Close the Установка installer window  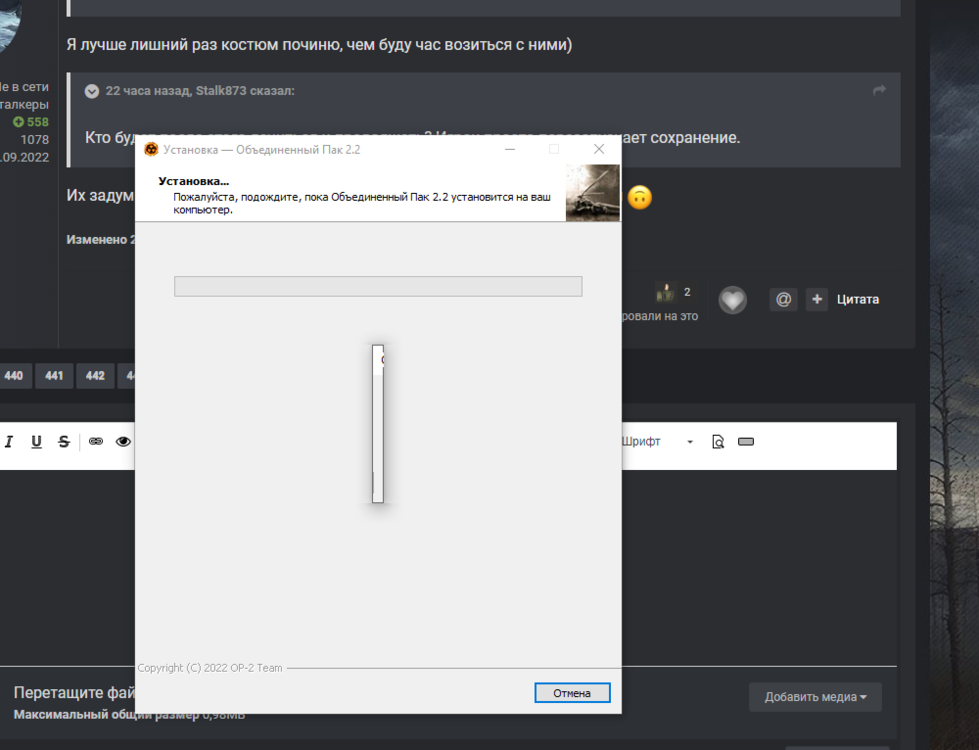coord(599,149)
